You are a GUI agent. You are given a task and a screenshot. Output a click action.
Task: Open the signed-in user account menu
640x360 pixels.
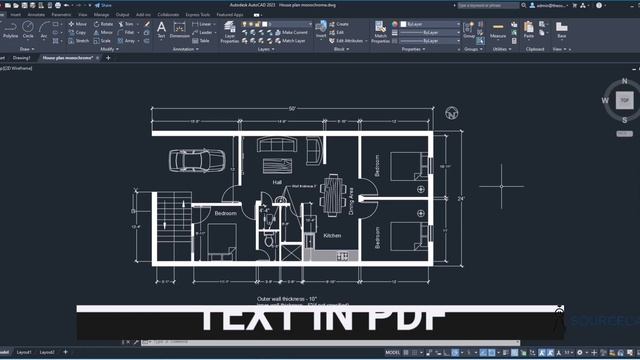549,5
